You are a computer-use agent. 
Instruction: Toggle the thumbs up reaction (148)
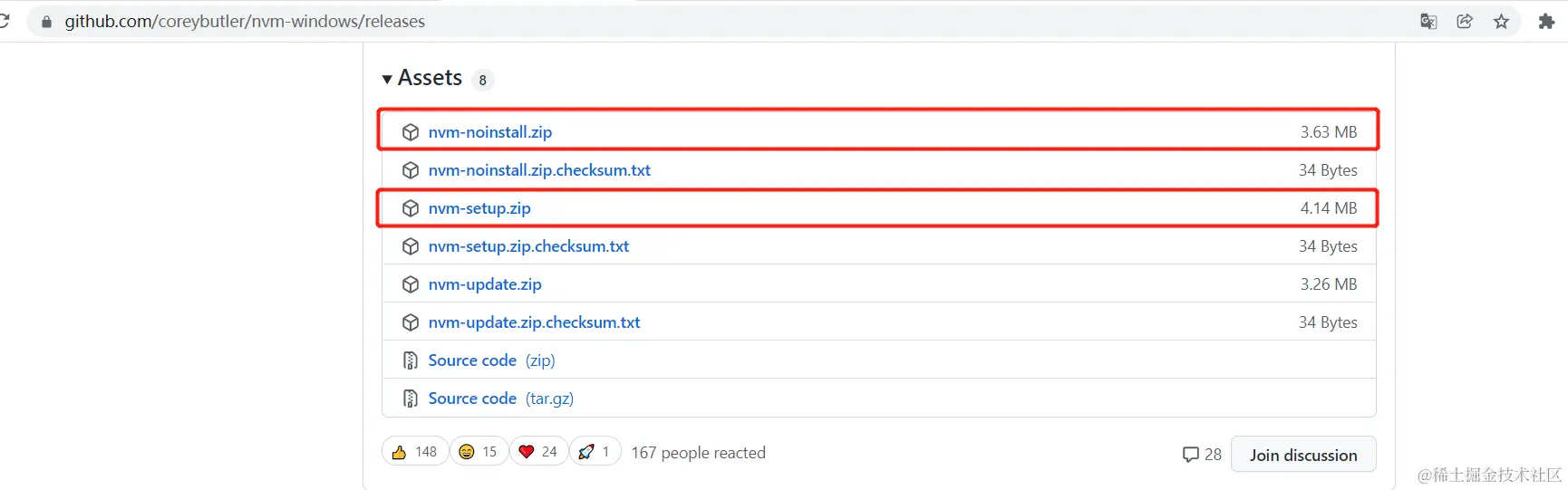pyautogui.click(x=415, y=451)
